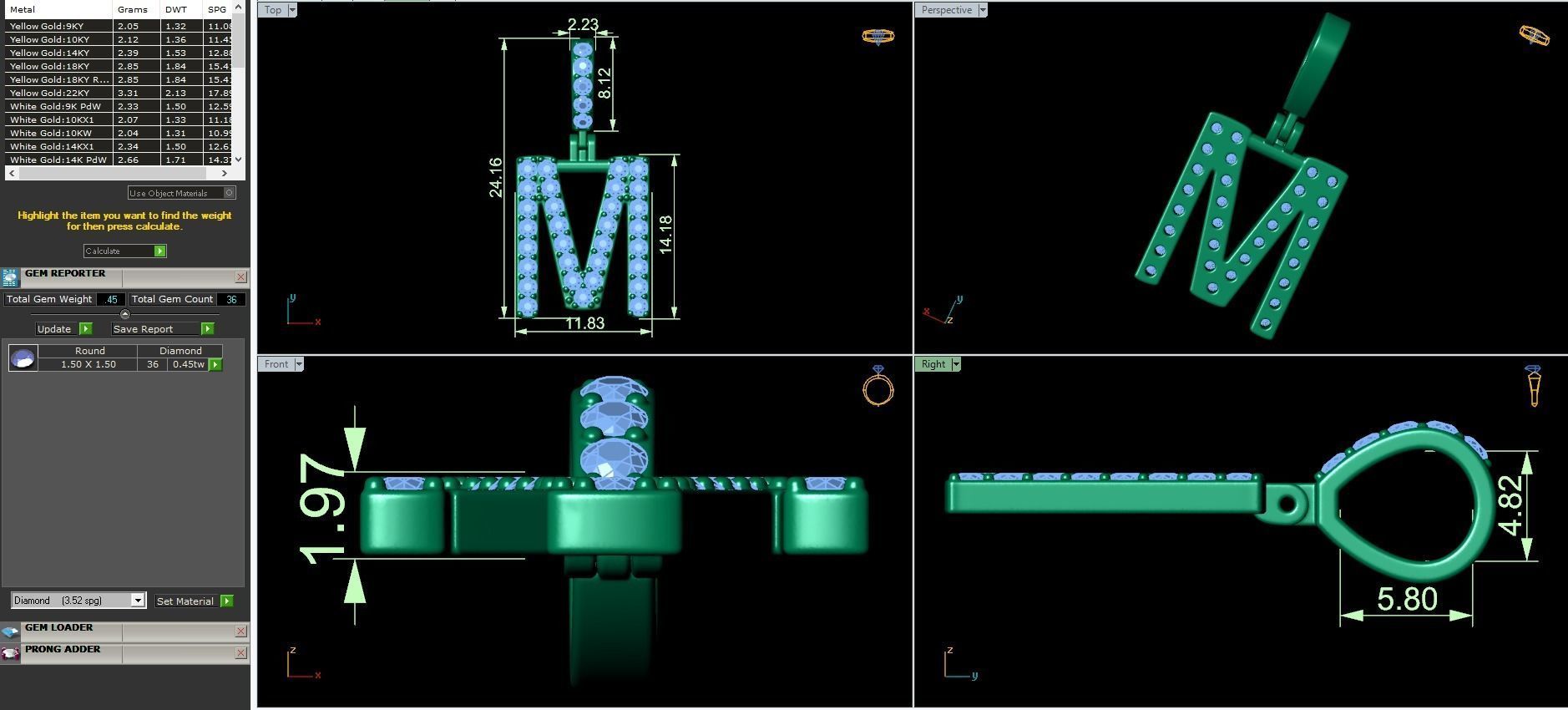Click the round diamond gem thumbnail

coord(23,358)
